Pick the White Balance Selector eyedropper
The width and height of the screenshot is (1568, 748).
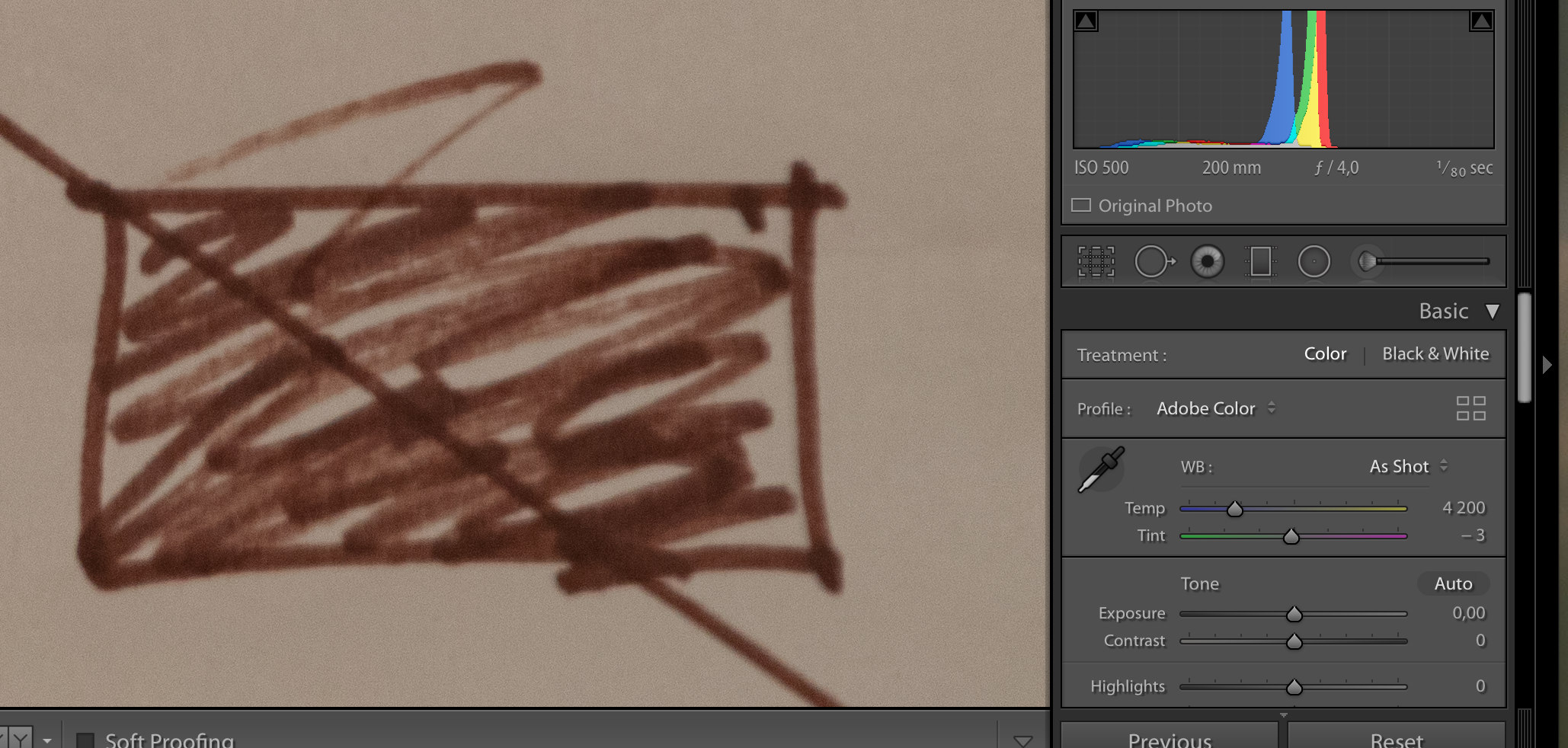coord(1101,470)
